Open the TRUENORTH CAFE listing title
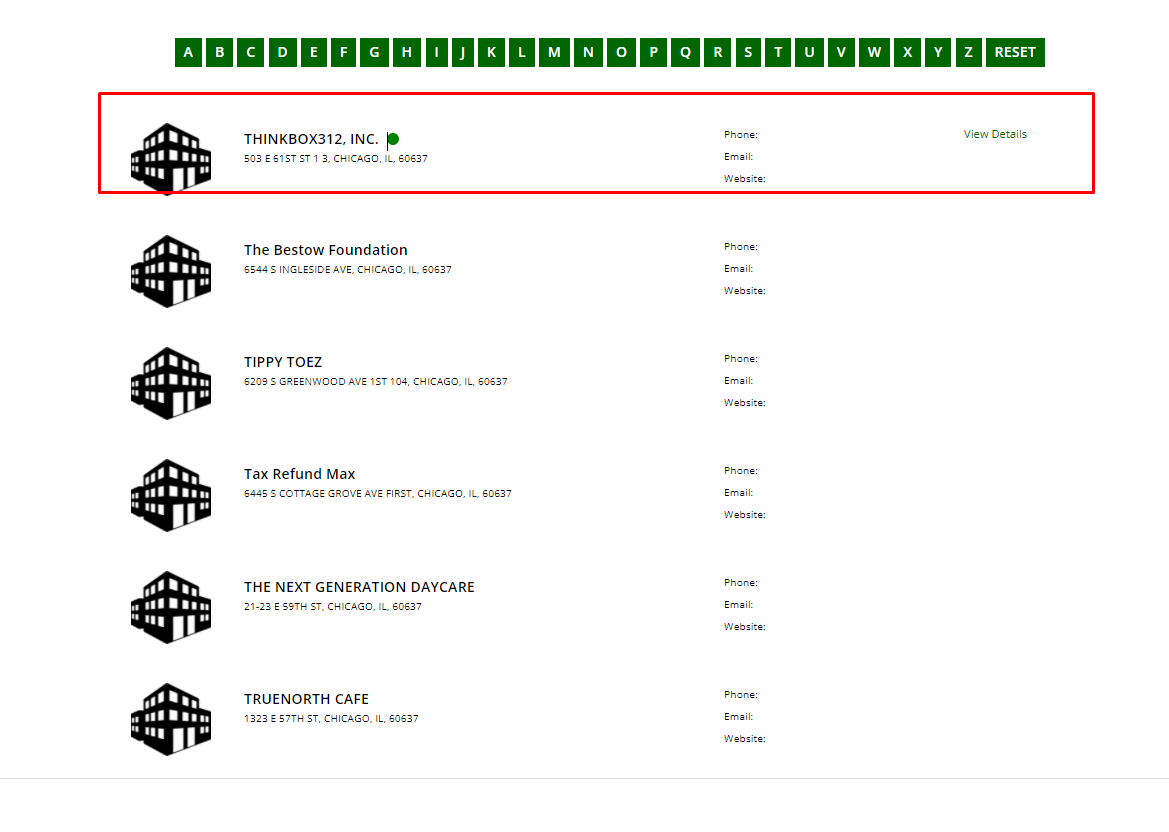 pyautogui.click(x=306, y=699)
